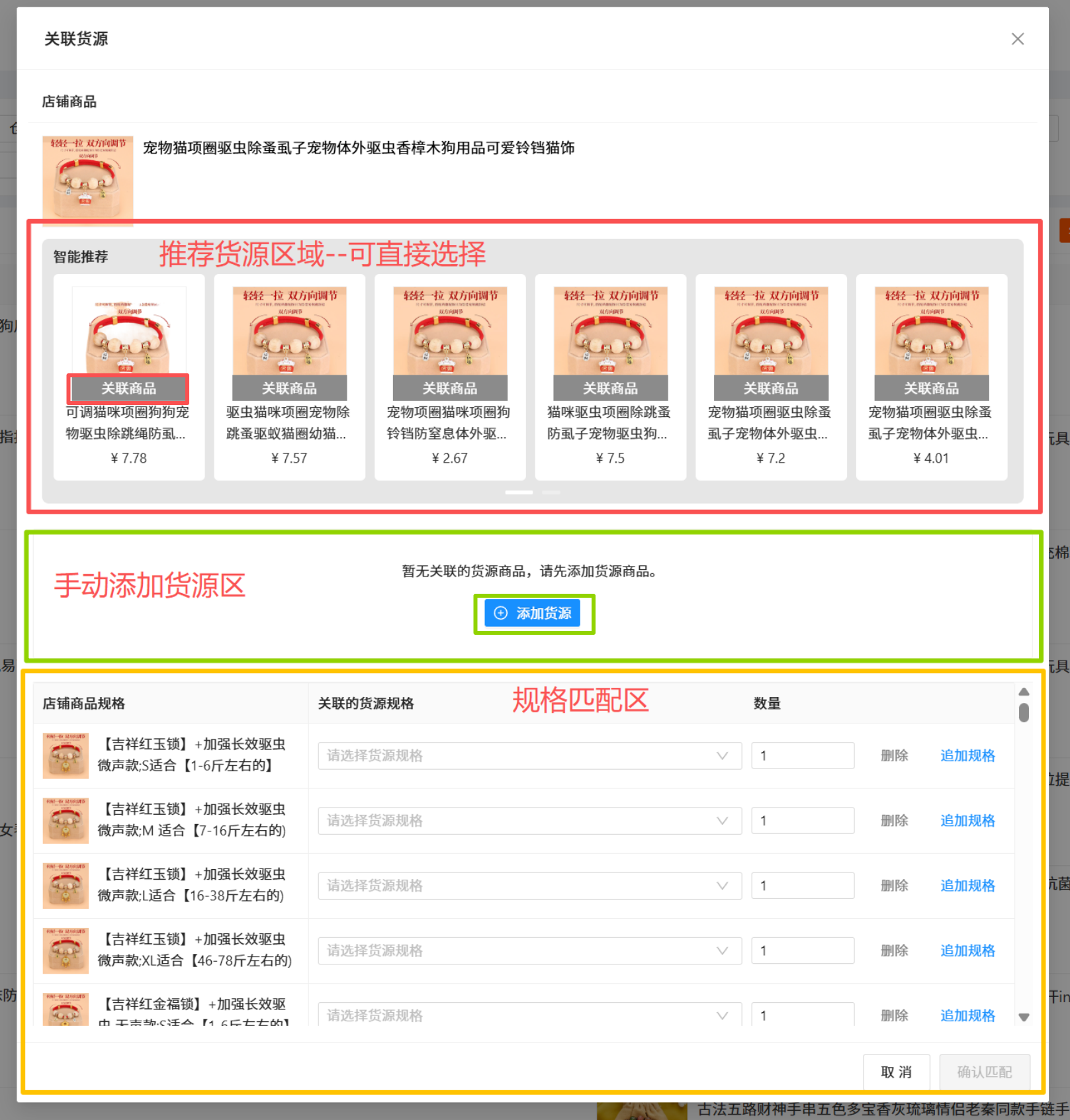
Task: Click 追加规格 link in the XL size row
Action: coord(967,951)
